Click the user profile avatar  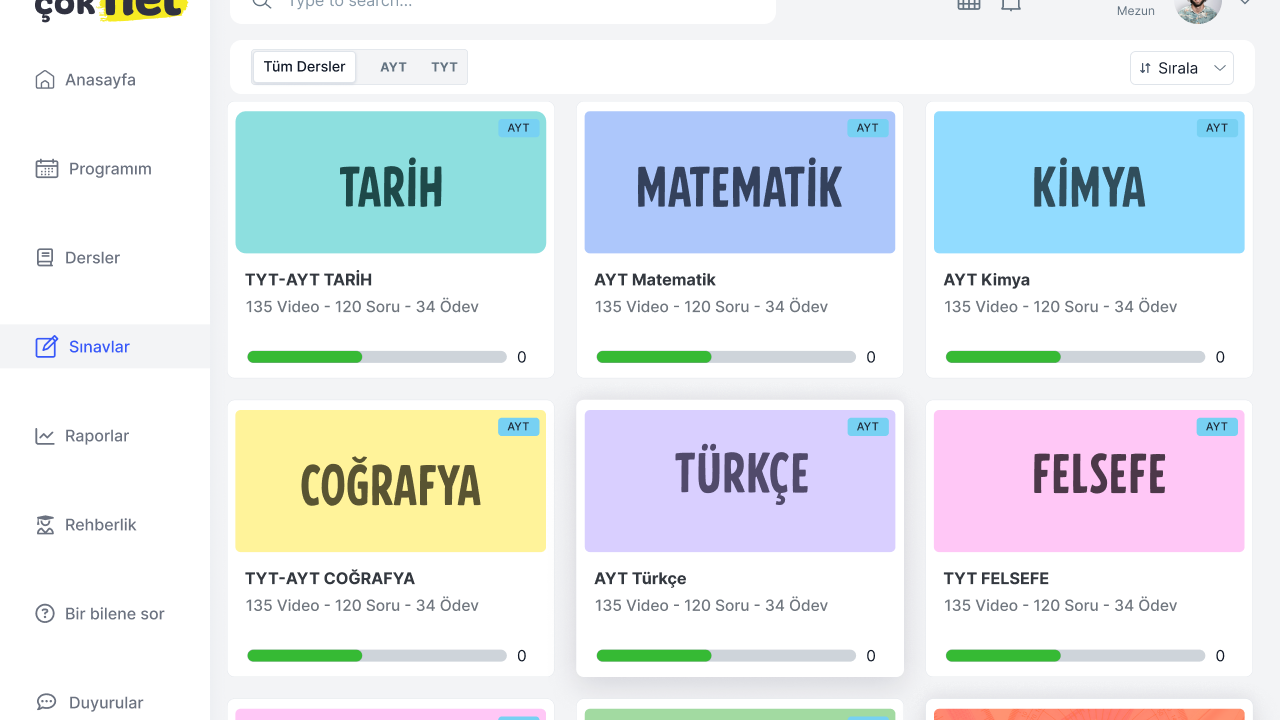pyautogui.click(x=1198, y=8)
